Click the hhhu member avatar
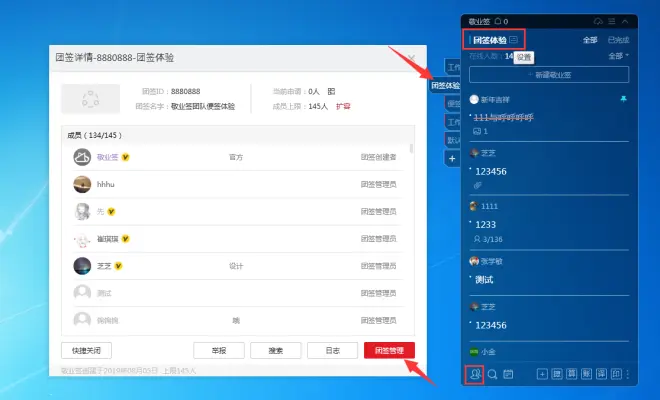The image size is (660, 400). pyautogui.click(x=82, y=184)
